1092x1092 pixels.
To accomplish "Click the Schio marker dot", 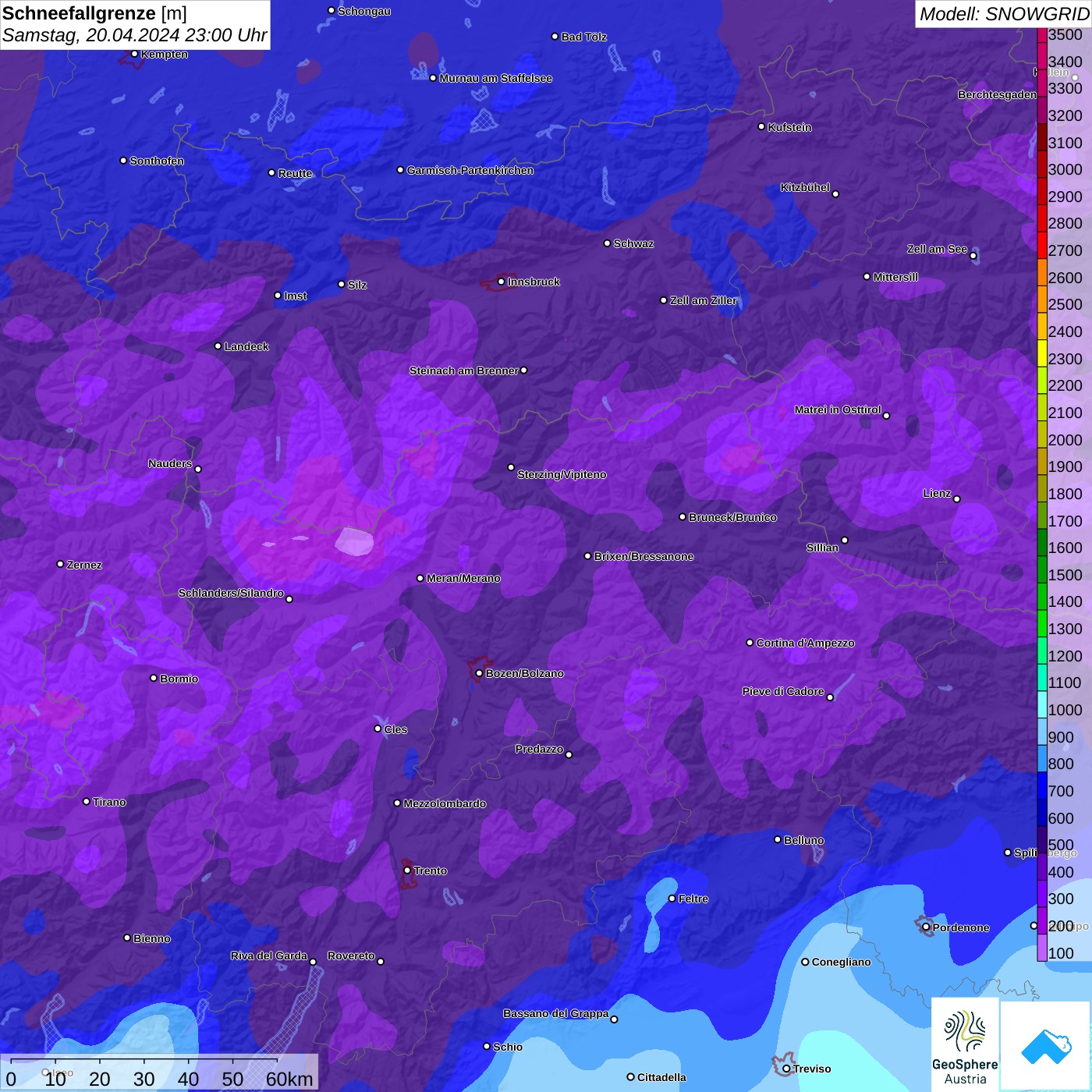I will click(x=487, y=1047).
